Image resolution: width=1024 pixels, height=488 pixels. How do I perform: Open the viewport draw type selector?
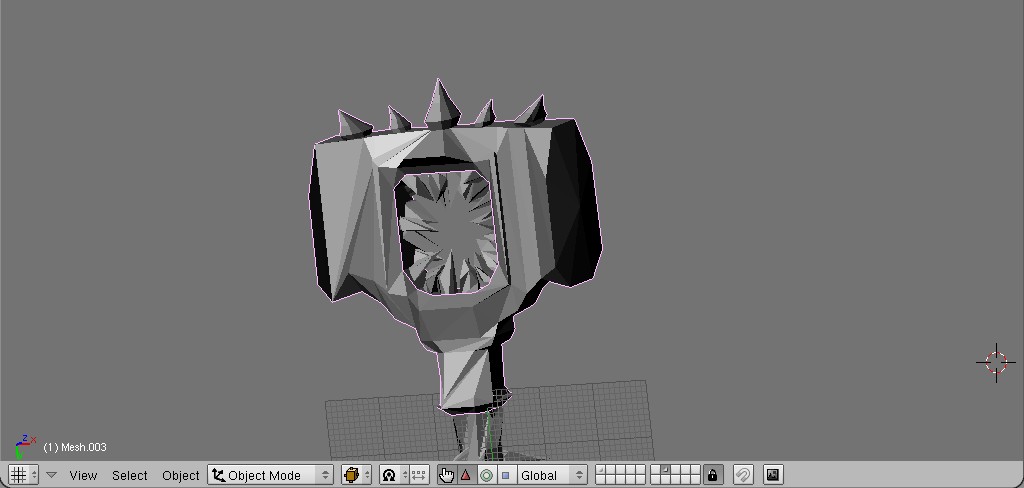[x=356, y=475]
